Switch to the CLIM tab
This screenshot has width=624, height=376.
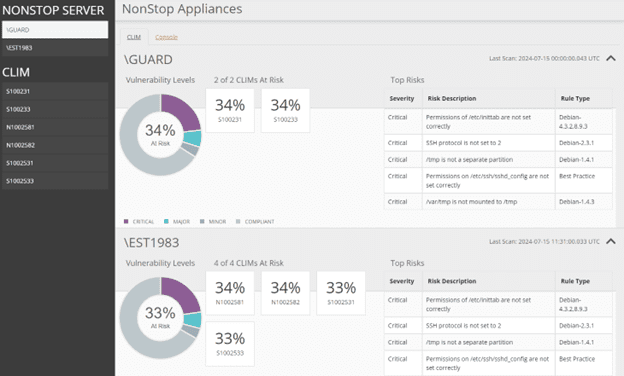tap(134, 37)
